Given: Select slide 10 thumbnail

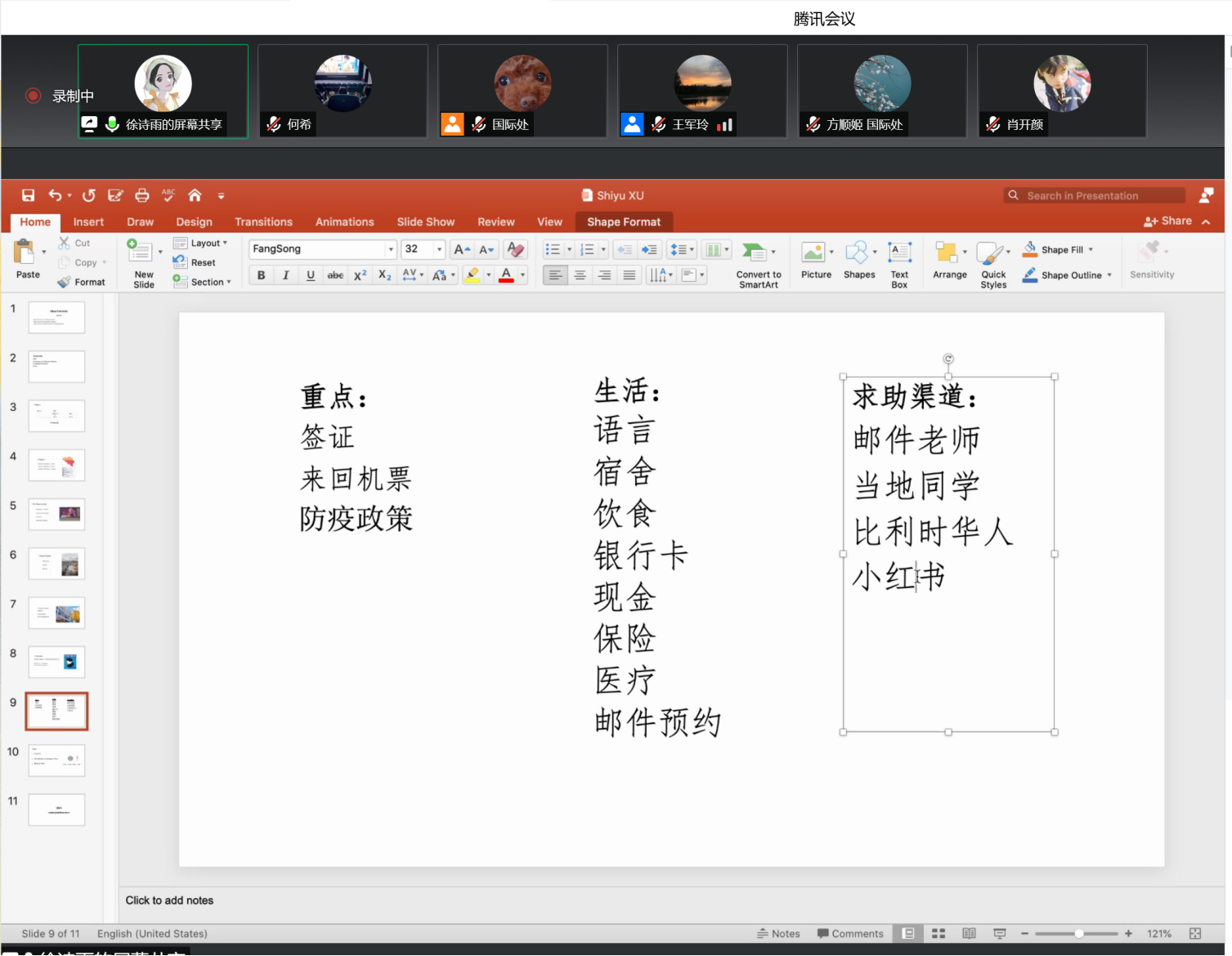Looking at the screenshot, I should [56, 760].
